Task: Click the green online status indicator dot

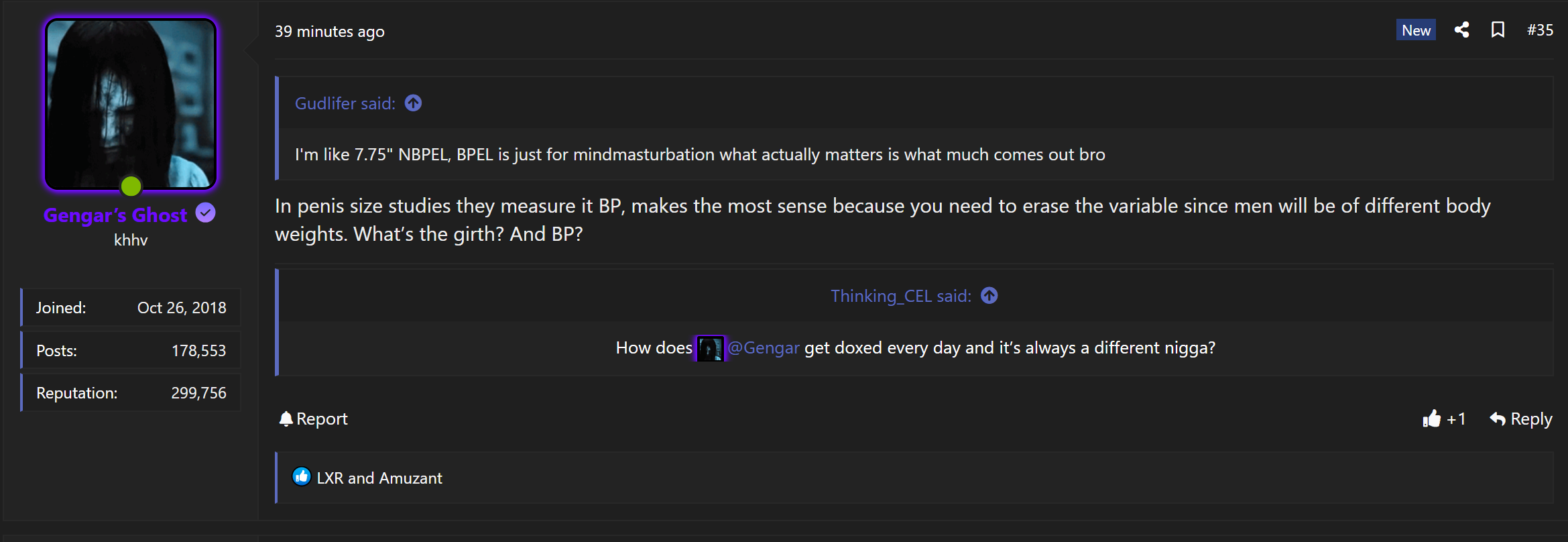Action: [x=131, y=186]
